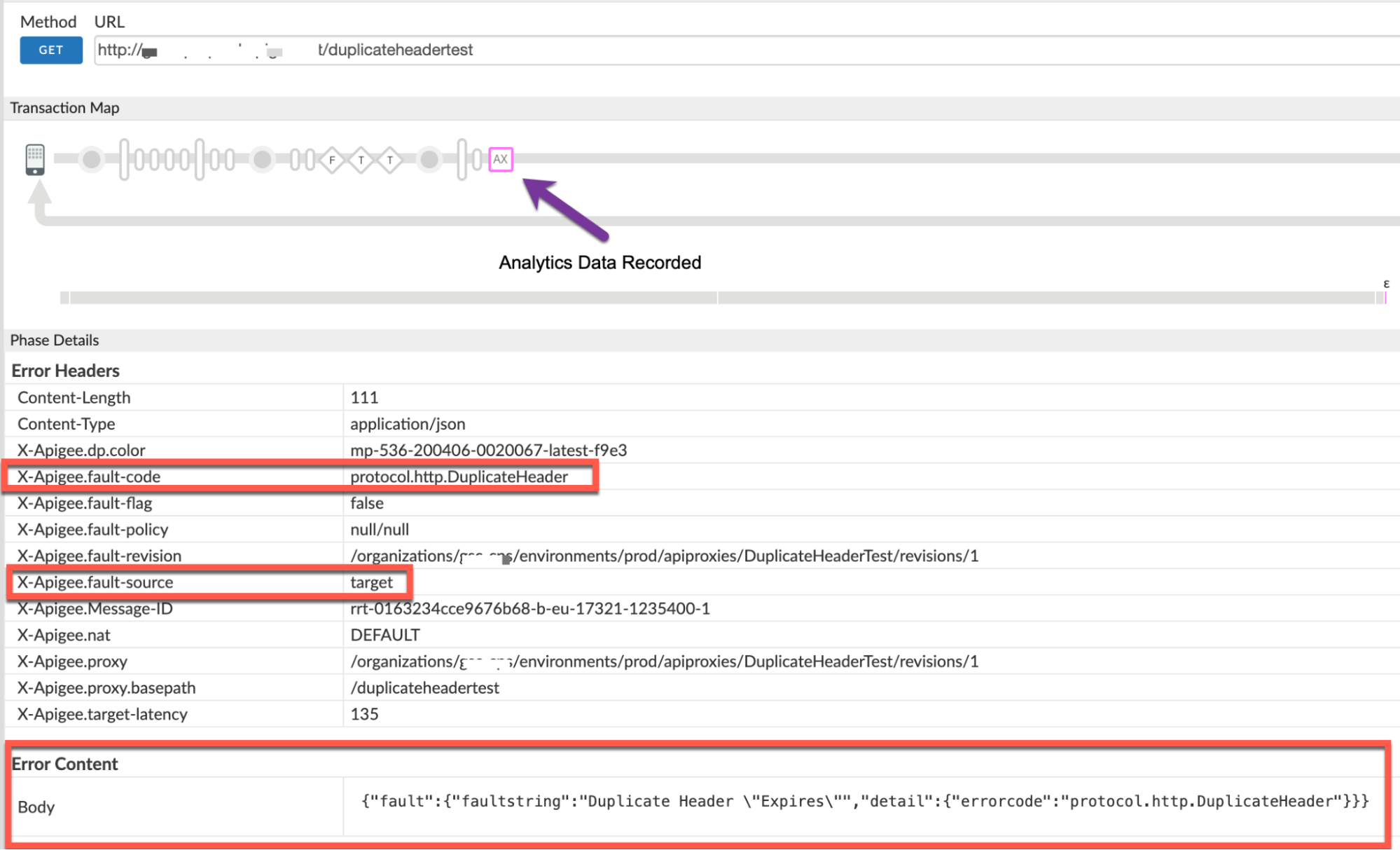Select the first circle step in flow

91,159
